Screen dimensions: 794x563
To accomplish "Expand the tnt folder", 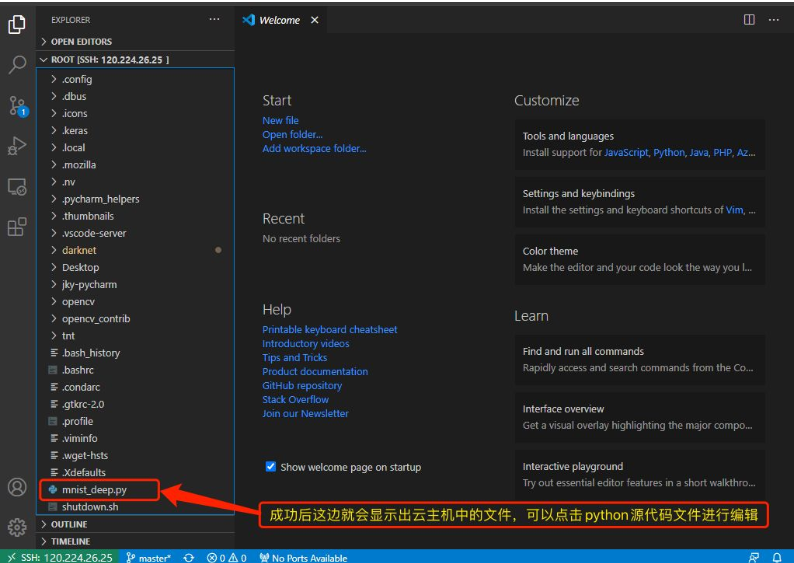I will coord(135,336).
